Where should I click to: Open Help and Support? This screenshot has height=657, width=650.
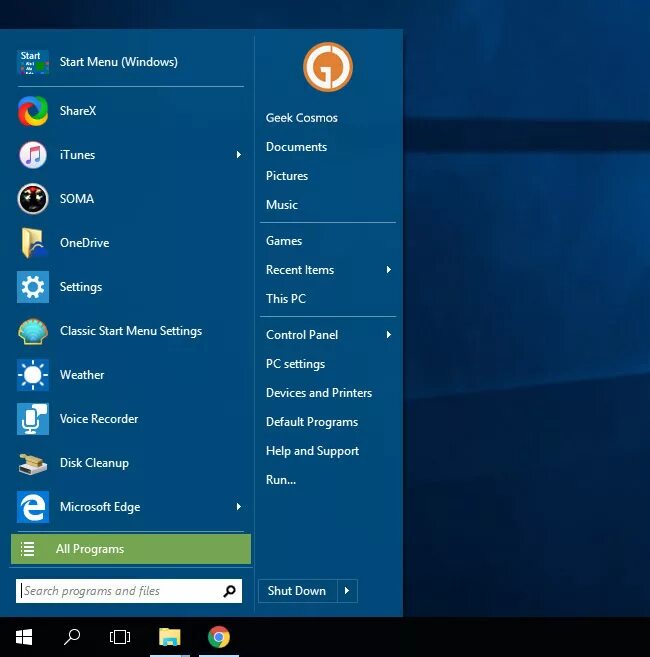pos(313,450)
